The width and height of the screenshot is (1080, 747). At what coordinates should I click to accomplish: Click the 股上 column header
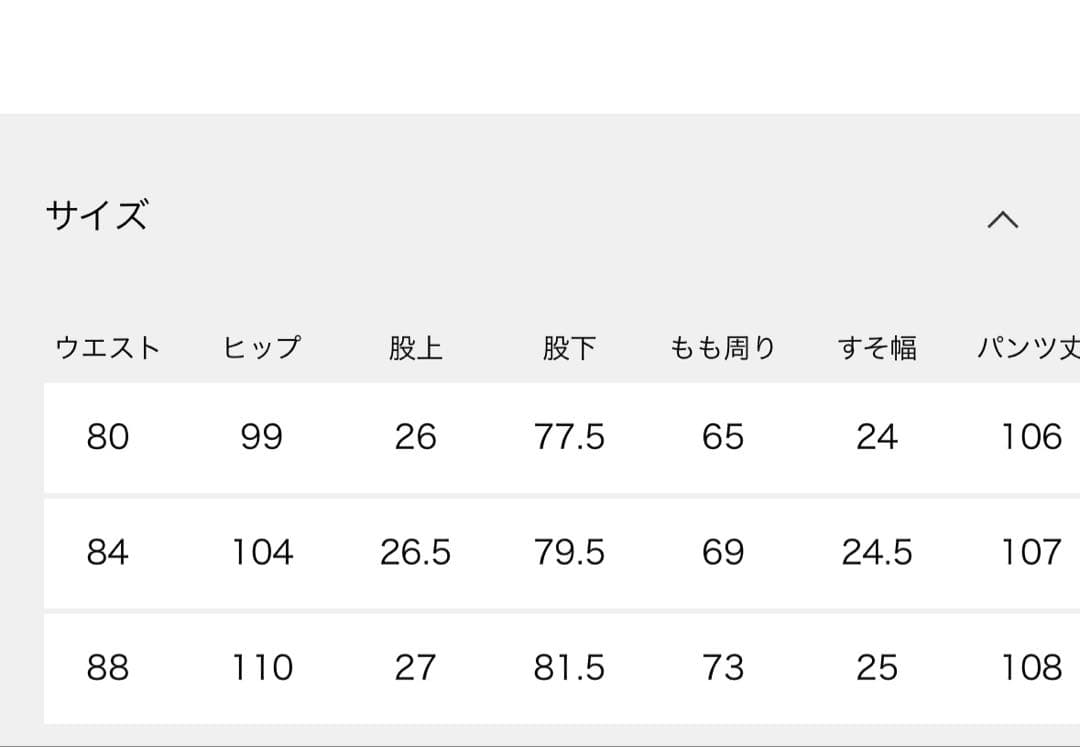418,347
